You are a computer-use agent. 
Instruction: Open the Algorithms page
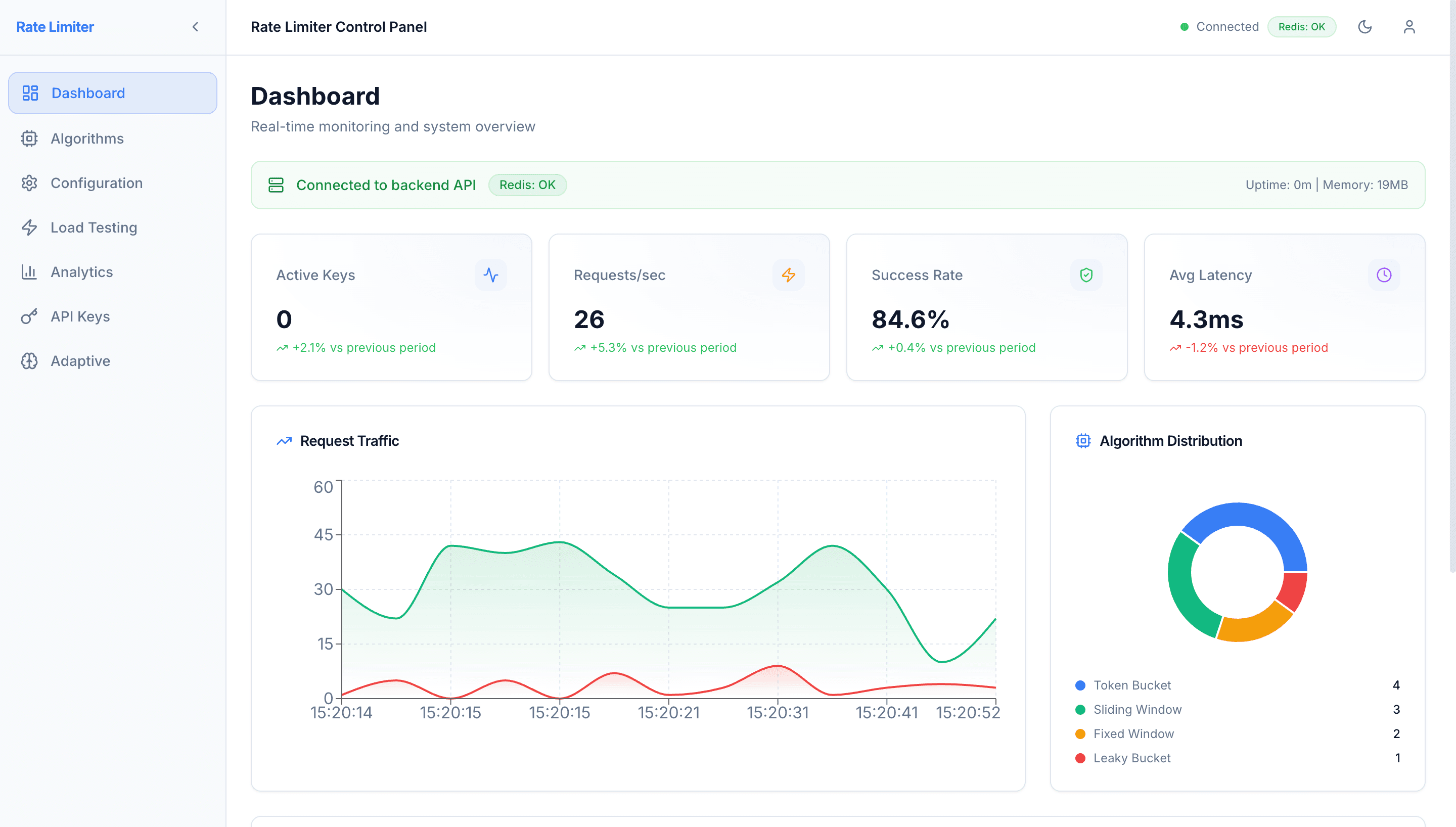pyautogui.click(x=87, y=139)
